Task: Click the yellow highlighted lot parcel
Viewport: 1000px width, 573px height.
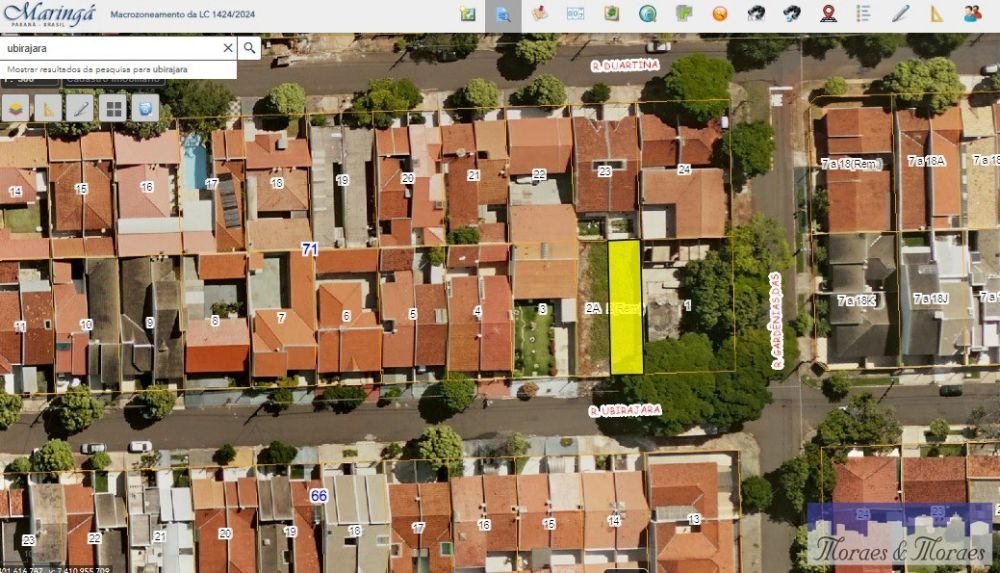Action: click(625, 307)
